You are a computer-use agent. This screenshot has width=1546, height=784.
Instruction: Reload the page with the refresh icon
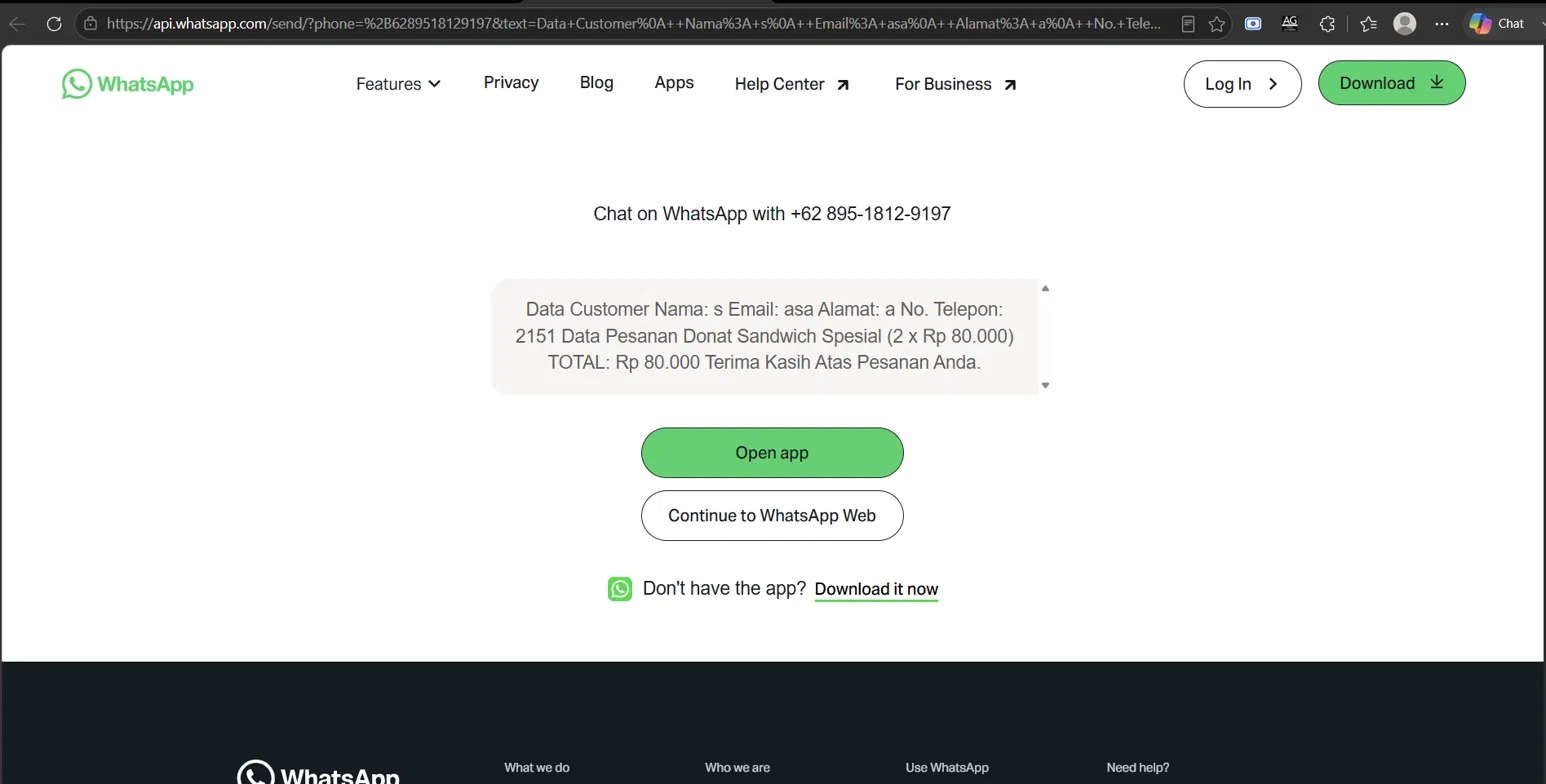point(54,23)
